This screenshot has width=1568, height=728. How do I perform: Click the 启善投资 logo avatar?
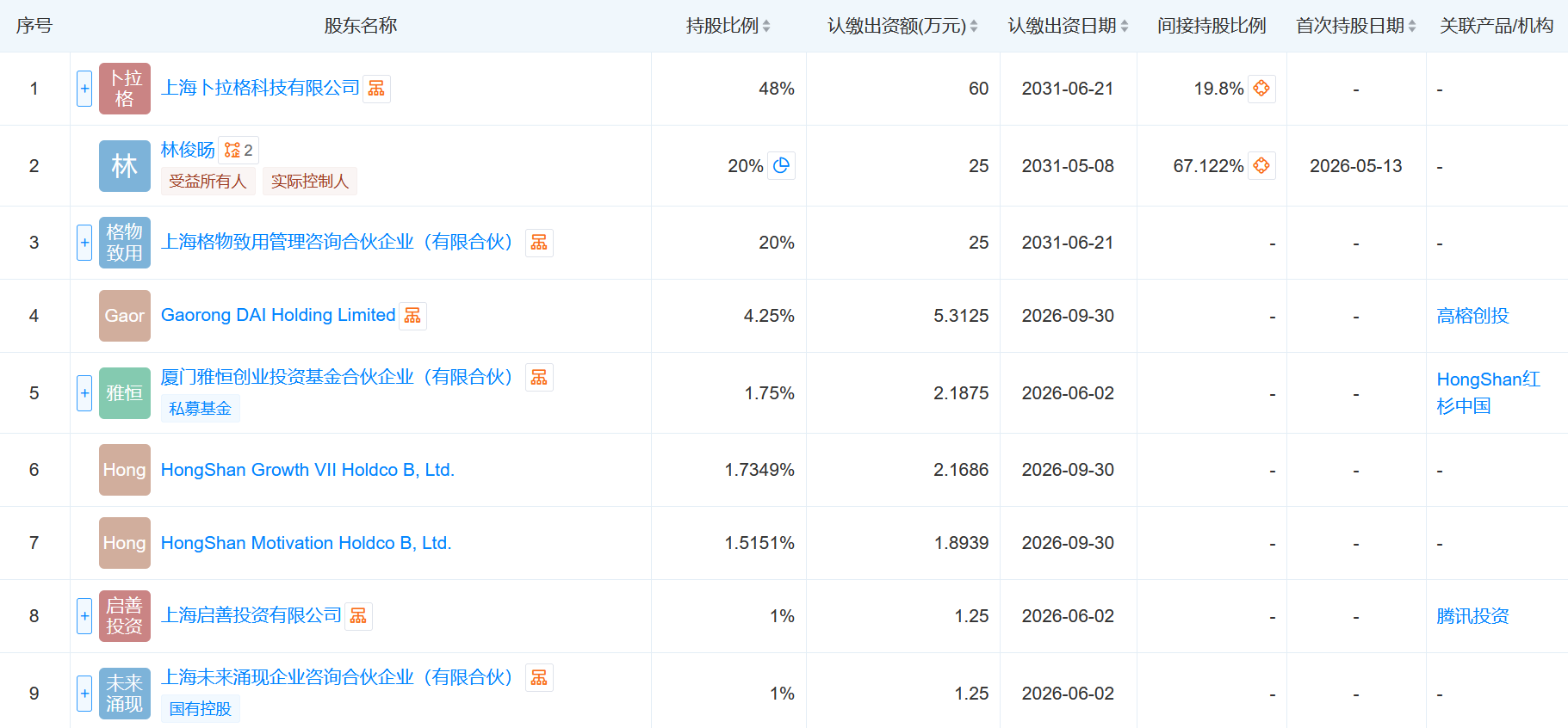click(125, 616)
